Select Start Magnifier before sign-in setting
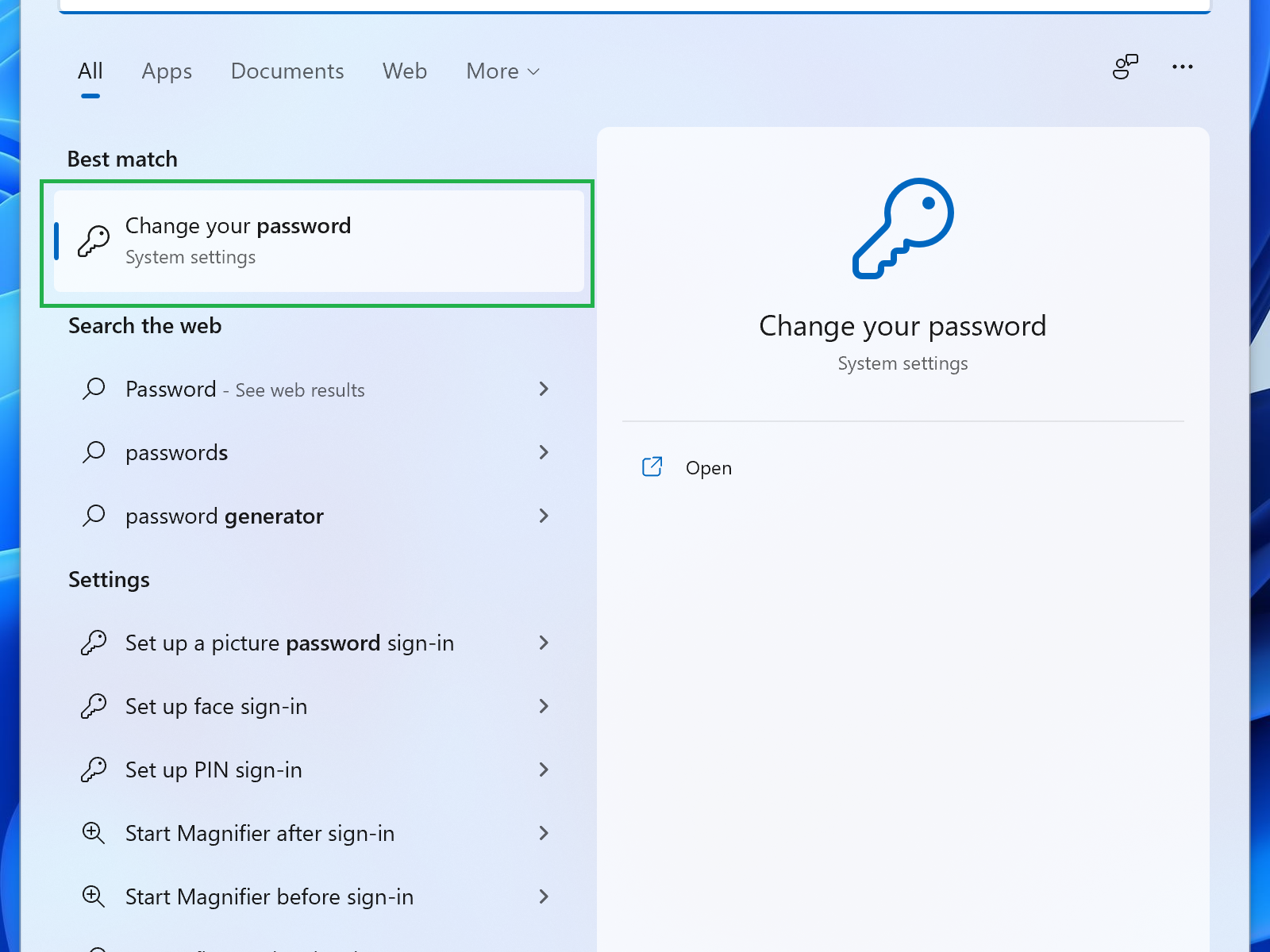1270x952 pixels. click(x=269, y=896)
